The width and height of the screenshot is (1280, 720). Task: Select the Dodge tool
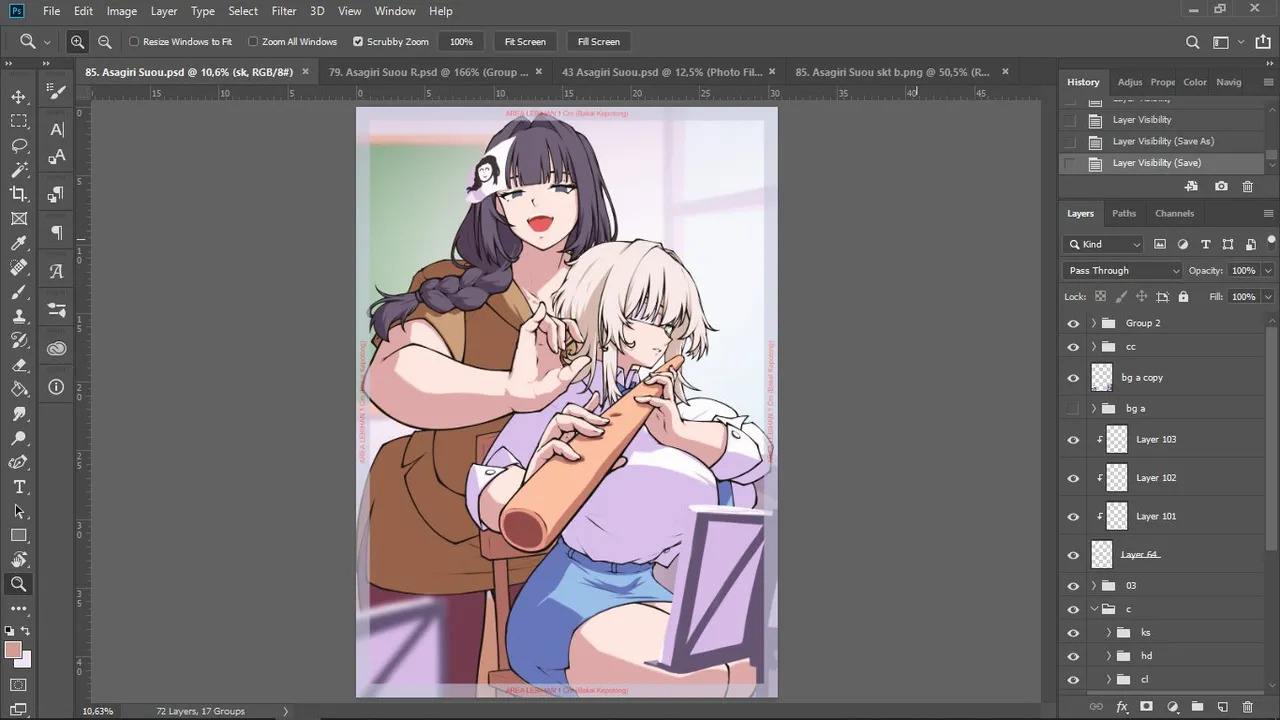(19, 438)
